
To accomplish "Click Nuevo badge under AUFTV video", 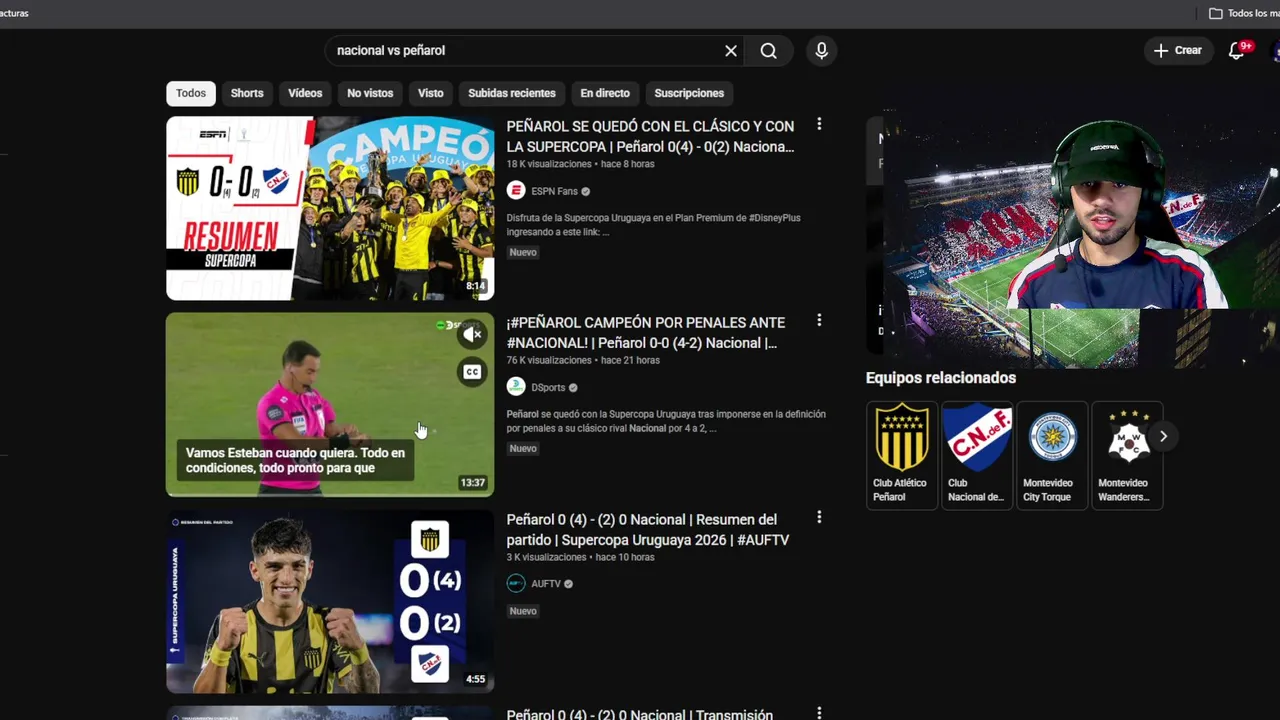I will click(x=523, y=611).
